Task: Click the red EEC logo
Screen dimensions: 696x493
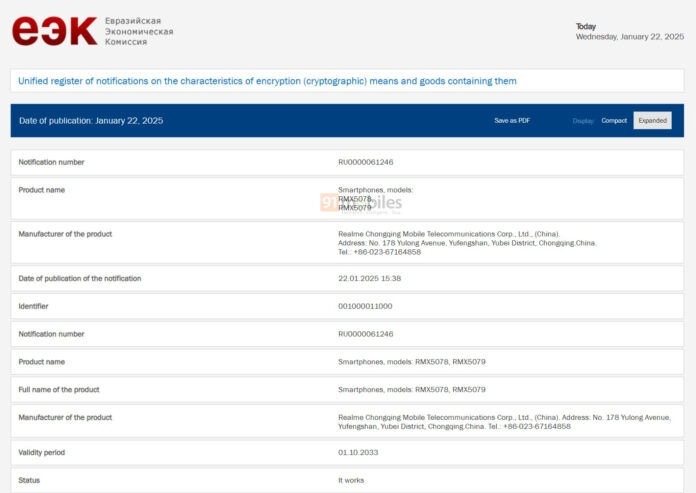Action: pos(54,30)
